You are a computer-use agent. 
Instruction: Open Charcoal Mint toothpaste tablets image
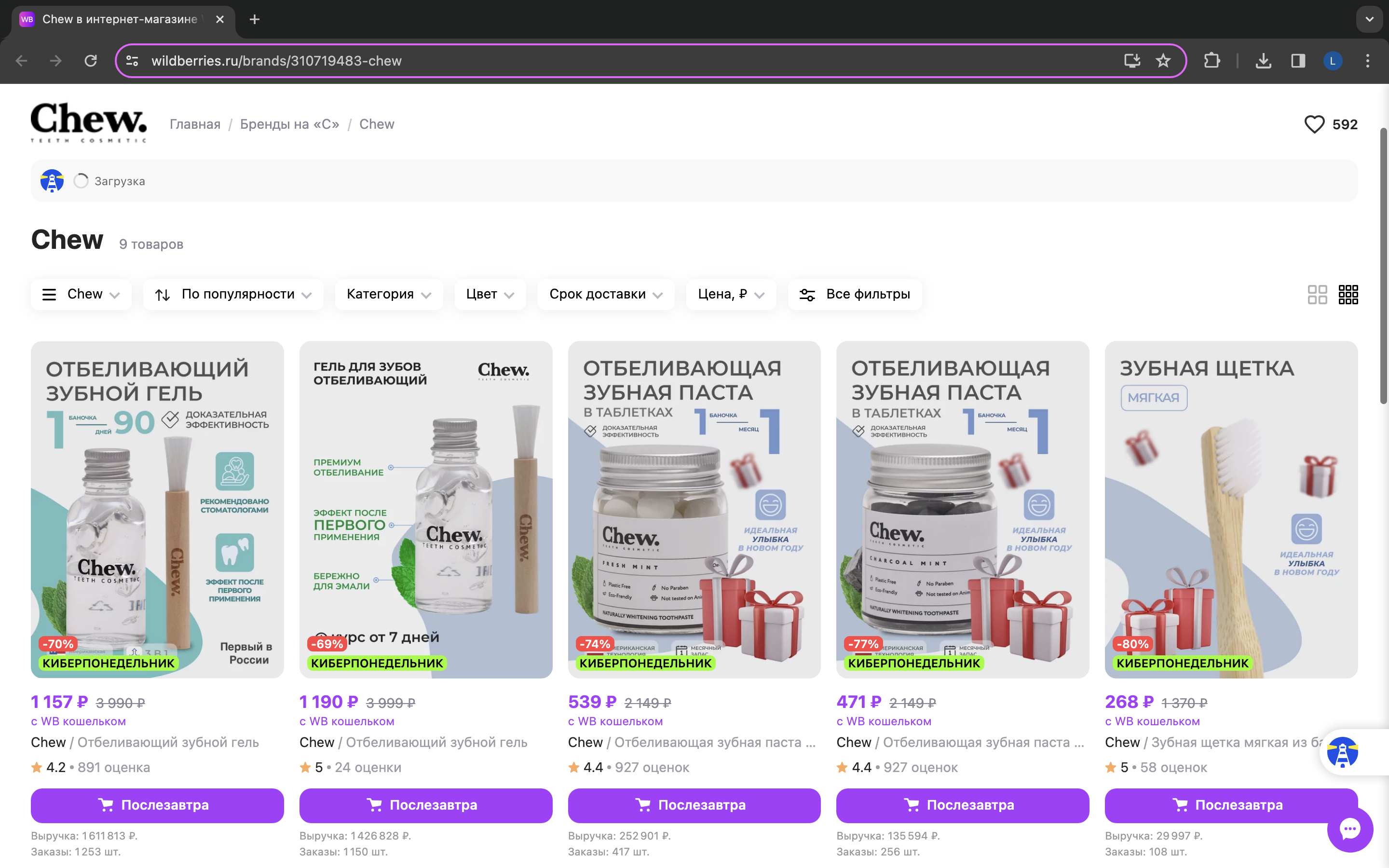pyautogui.click(x=963, y=510)
